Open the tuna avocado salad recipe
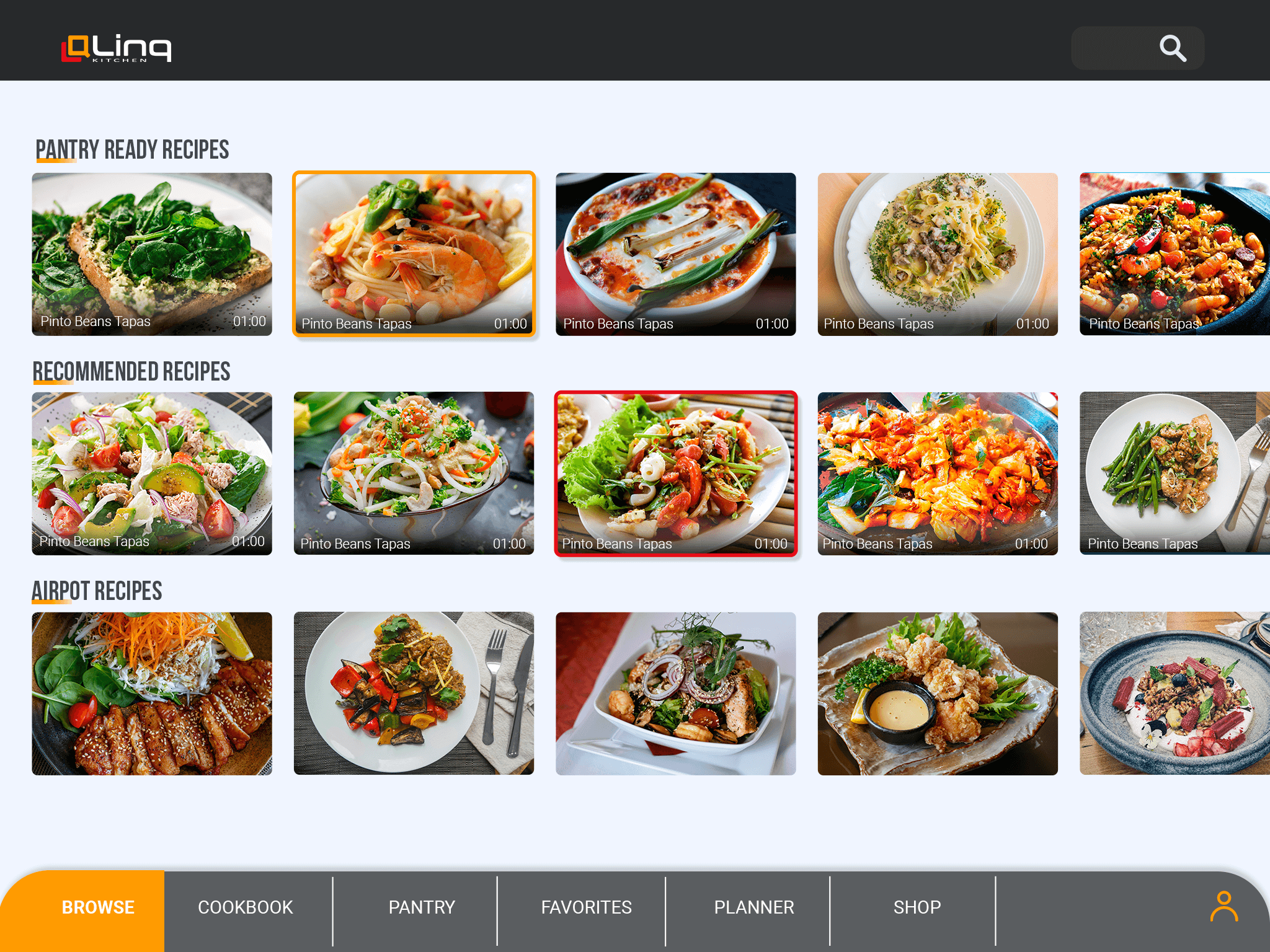Viewport: 1270px width, 952px height. [x=152, y=474]
